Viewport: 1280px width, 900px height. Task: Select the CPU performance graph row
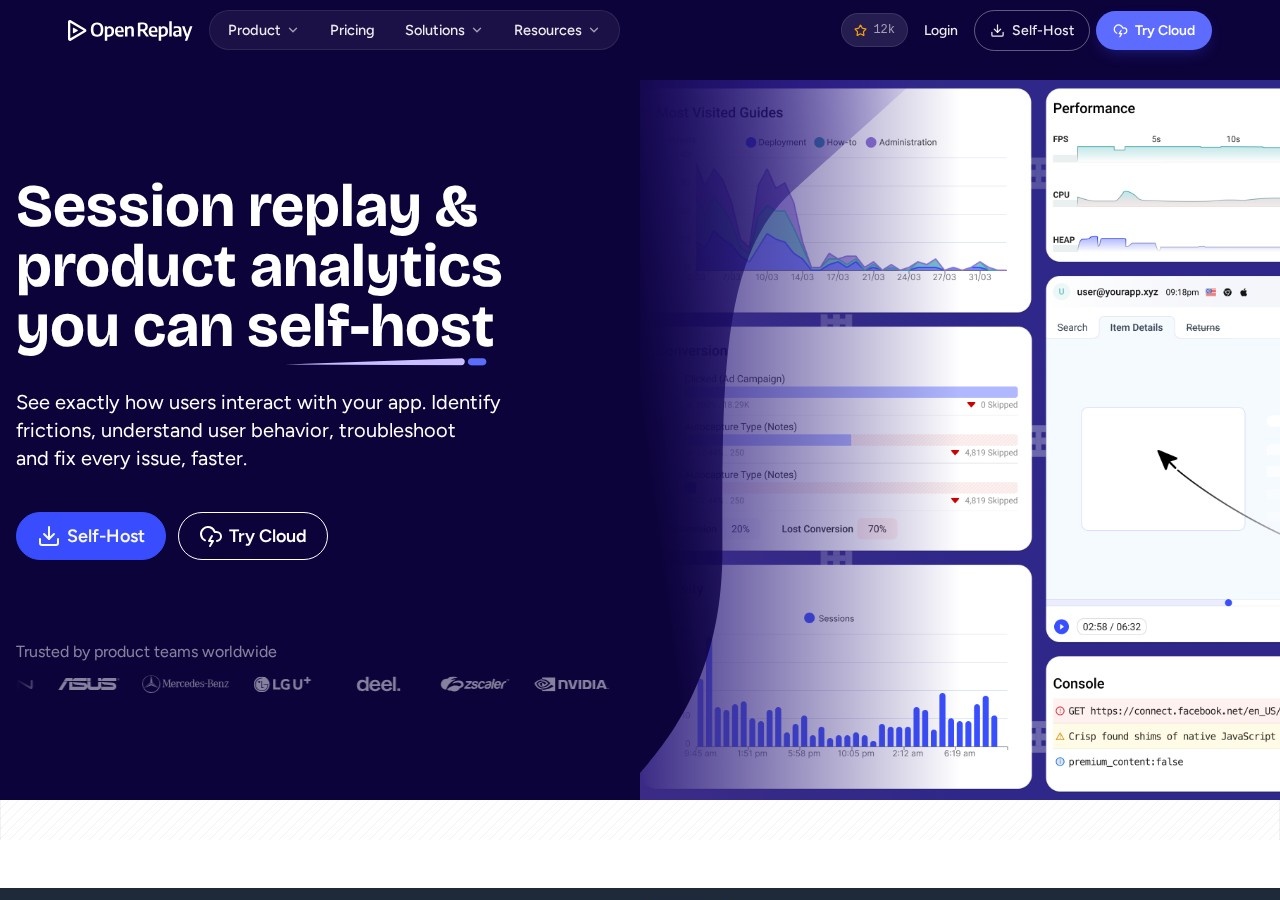[1166, 196]
